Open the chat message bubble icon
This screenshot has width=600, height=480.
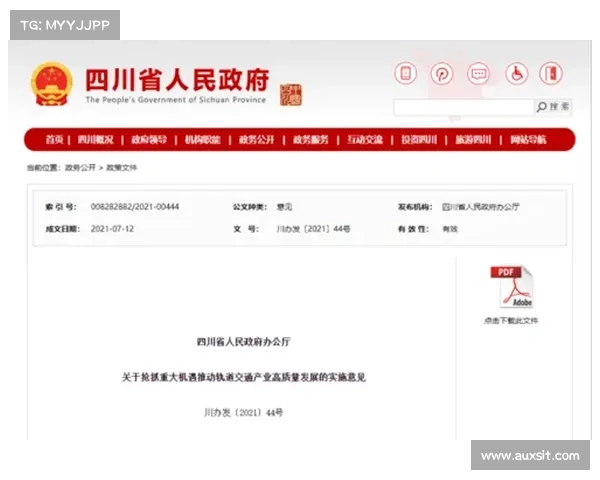coord(479,73)
